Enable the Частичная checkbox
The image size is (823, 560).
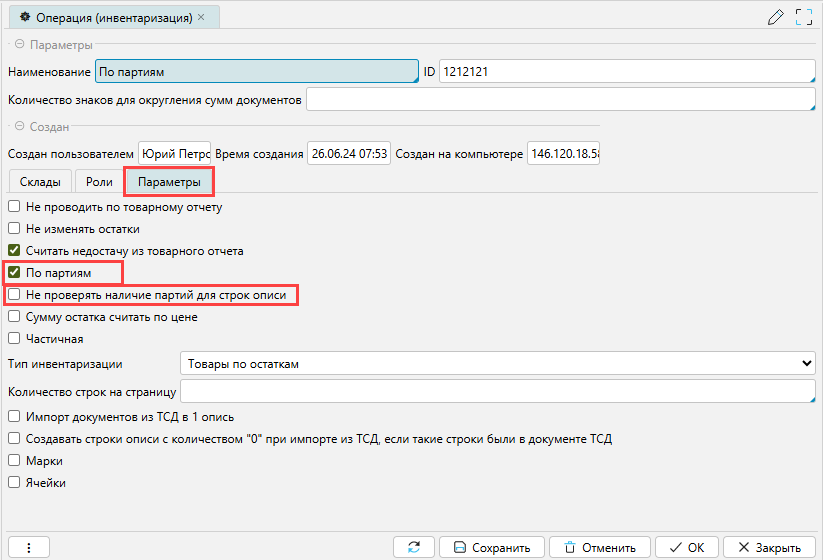(14, 339)
